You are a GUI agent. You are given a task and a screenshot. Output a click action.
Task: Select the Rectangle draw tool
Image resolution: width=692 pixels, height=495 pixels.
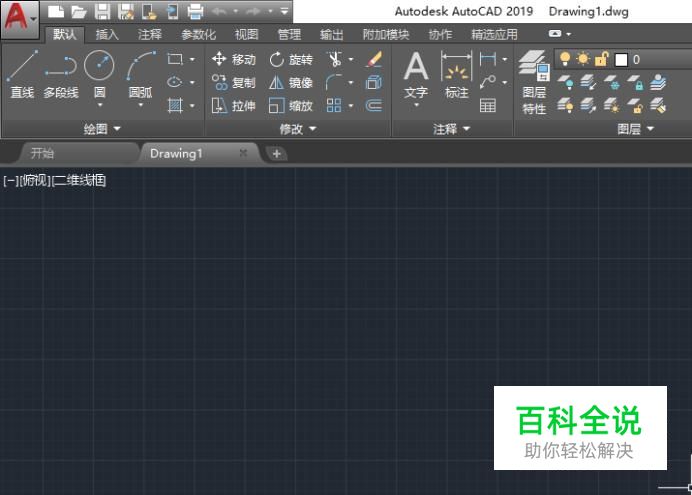click(x=175, y=59)
